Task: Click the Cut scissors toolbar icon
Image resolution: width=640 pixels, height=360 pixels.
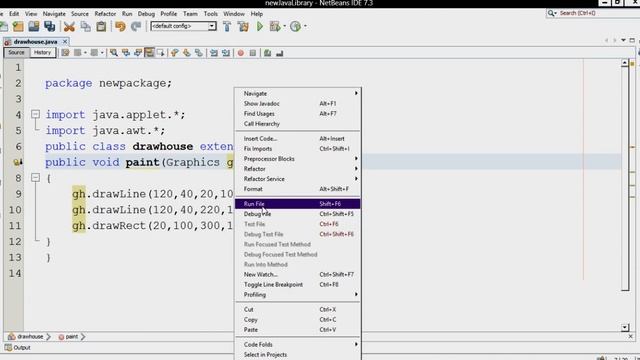Action: click(x=69, y=27)
